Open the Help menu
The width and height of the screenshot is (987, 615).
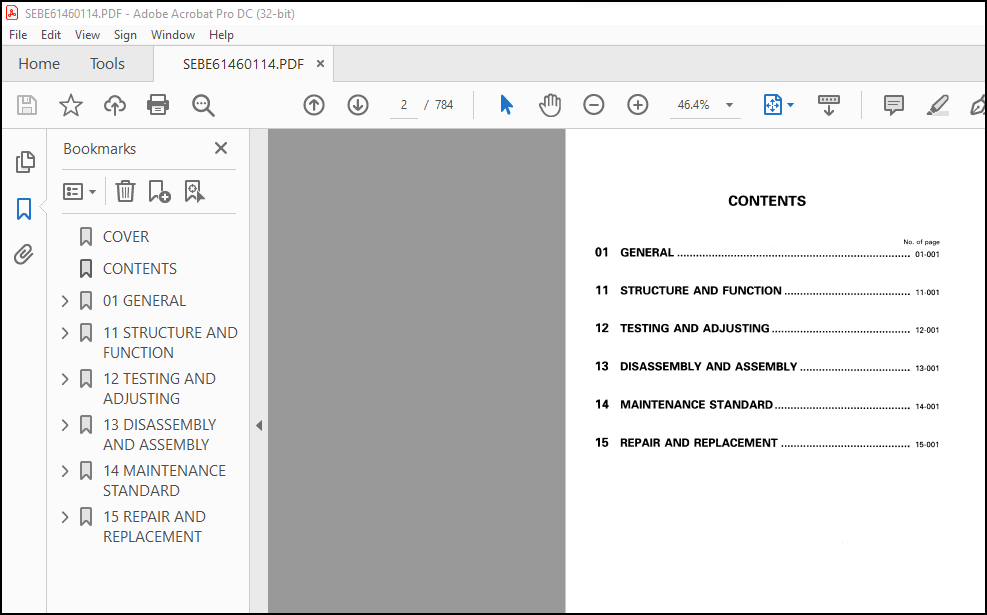[x=222, y=35]
